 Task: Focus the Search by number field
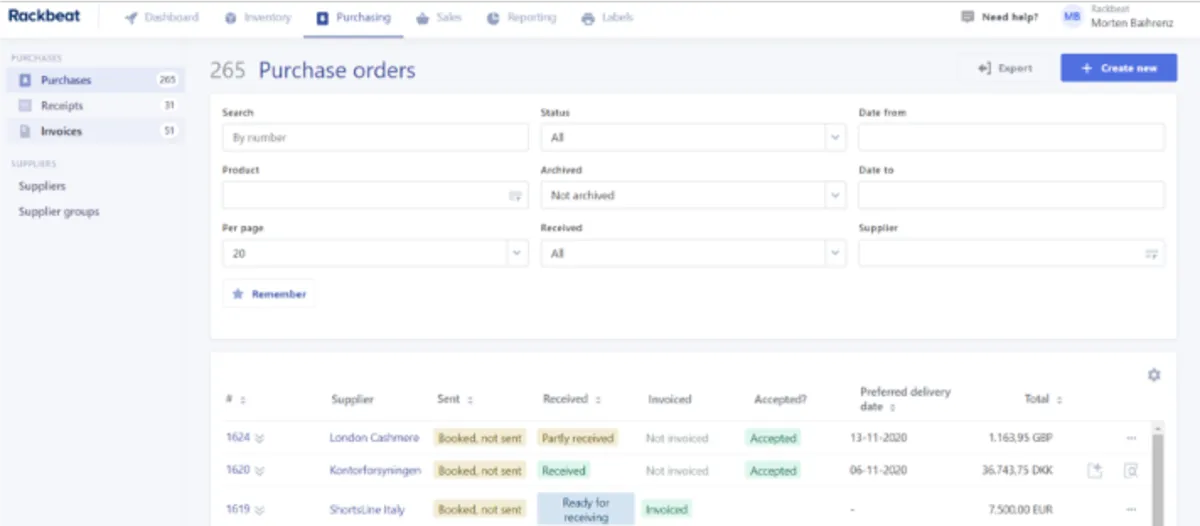375,138
